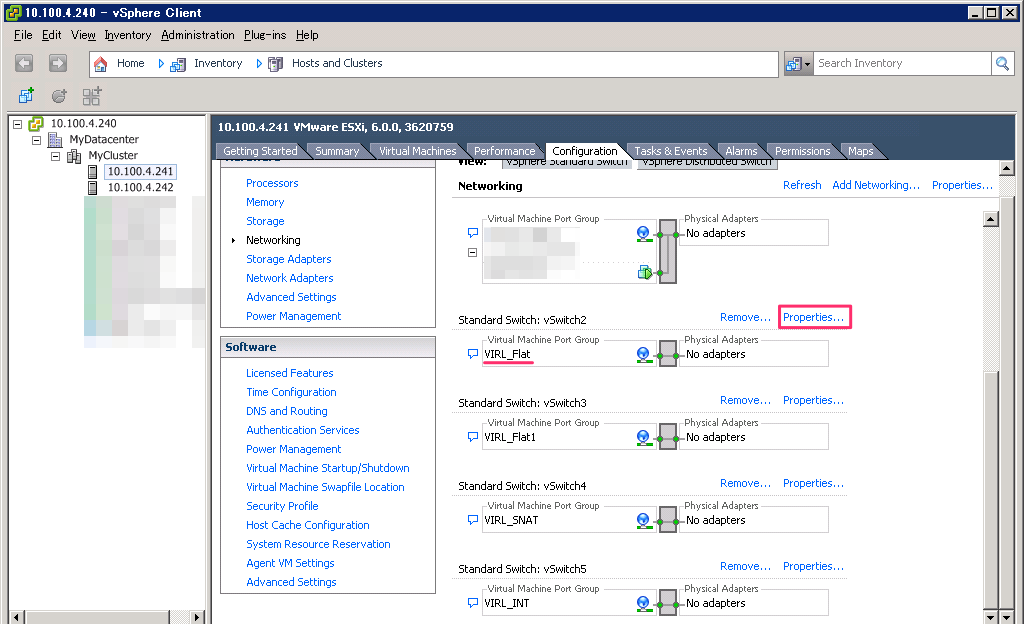Image resolution: width=1024 pixels, height=624 pixels.
Task: Click the network globe icon next to VIRL_Flat
Action: (643, 354)
